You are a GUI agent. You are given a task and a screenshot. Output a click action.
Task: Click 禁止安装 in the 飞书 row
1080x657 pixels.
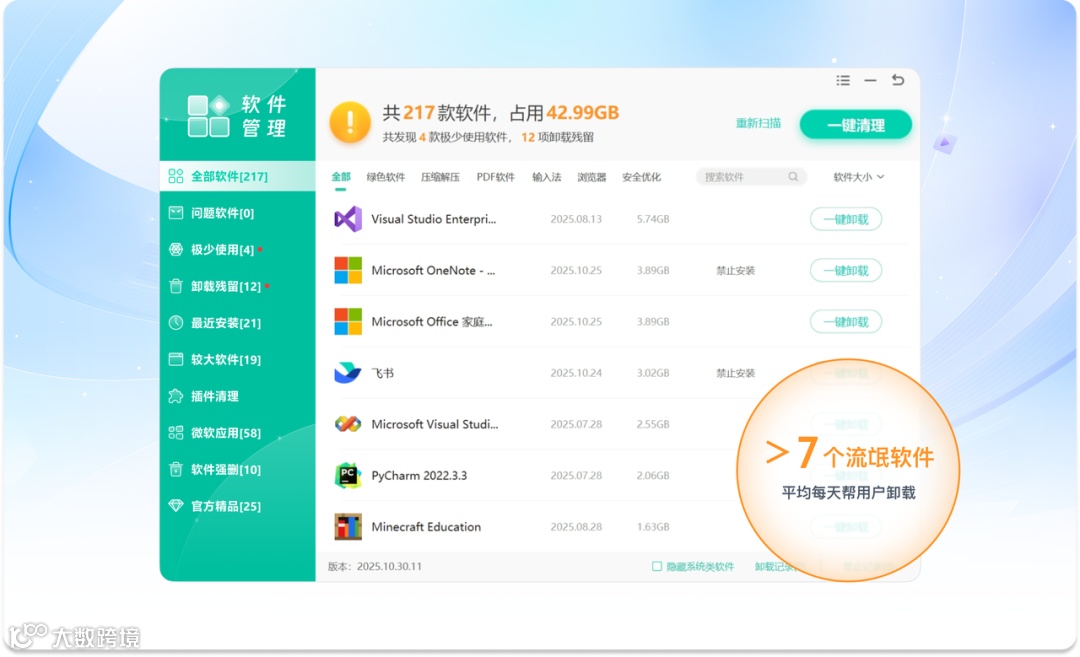(736, 373)
